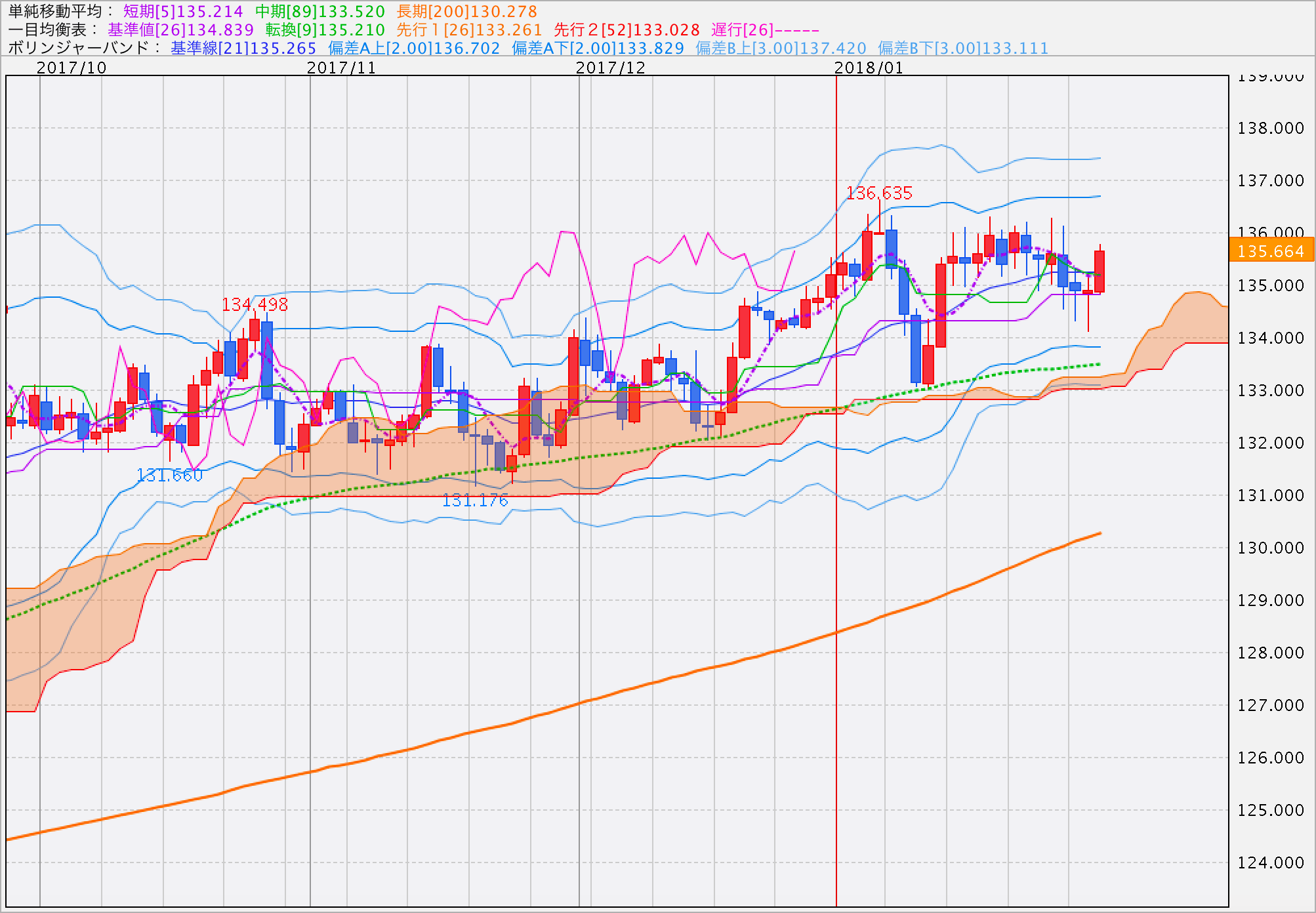Click the 135.000 price axis label

[x=1271, y=285]
